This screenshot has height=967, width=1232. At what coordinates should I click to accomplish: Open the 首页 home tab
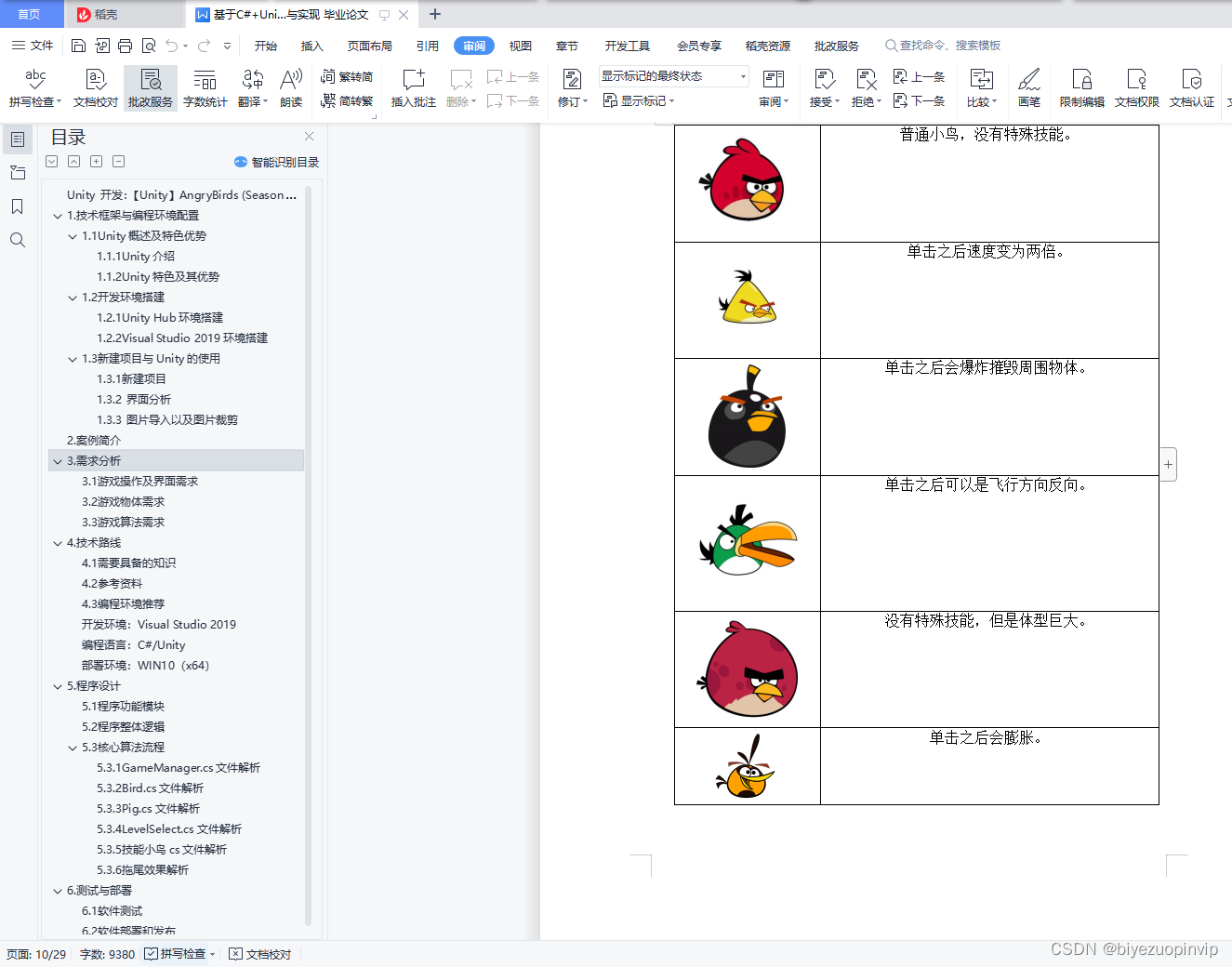click(30, 14)
